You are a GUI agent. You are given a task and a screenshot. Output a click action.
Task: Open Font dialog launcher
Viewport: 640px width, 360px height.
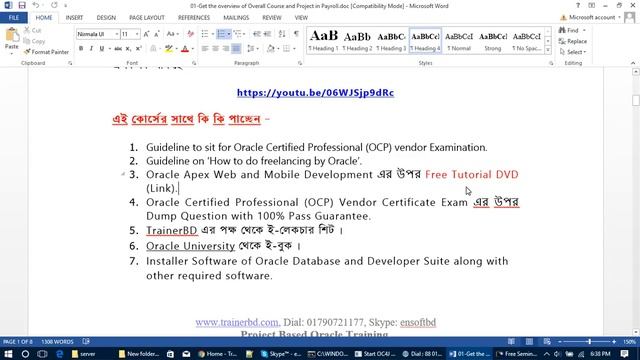click(194, 63)
